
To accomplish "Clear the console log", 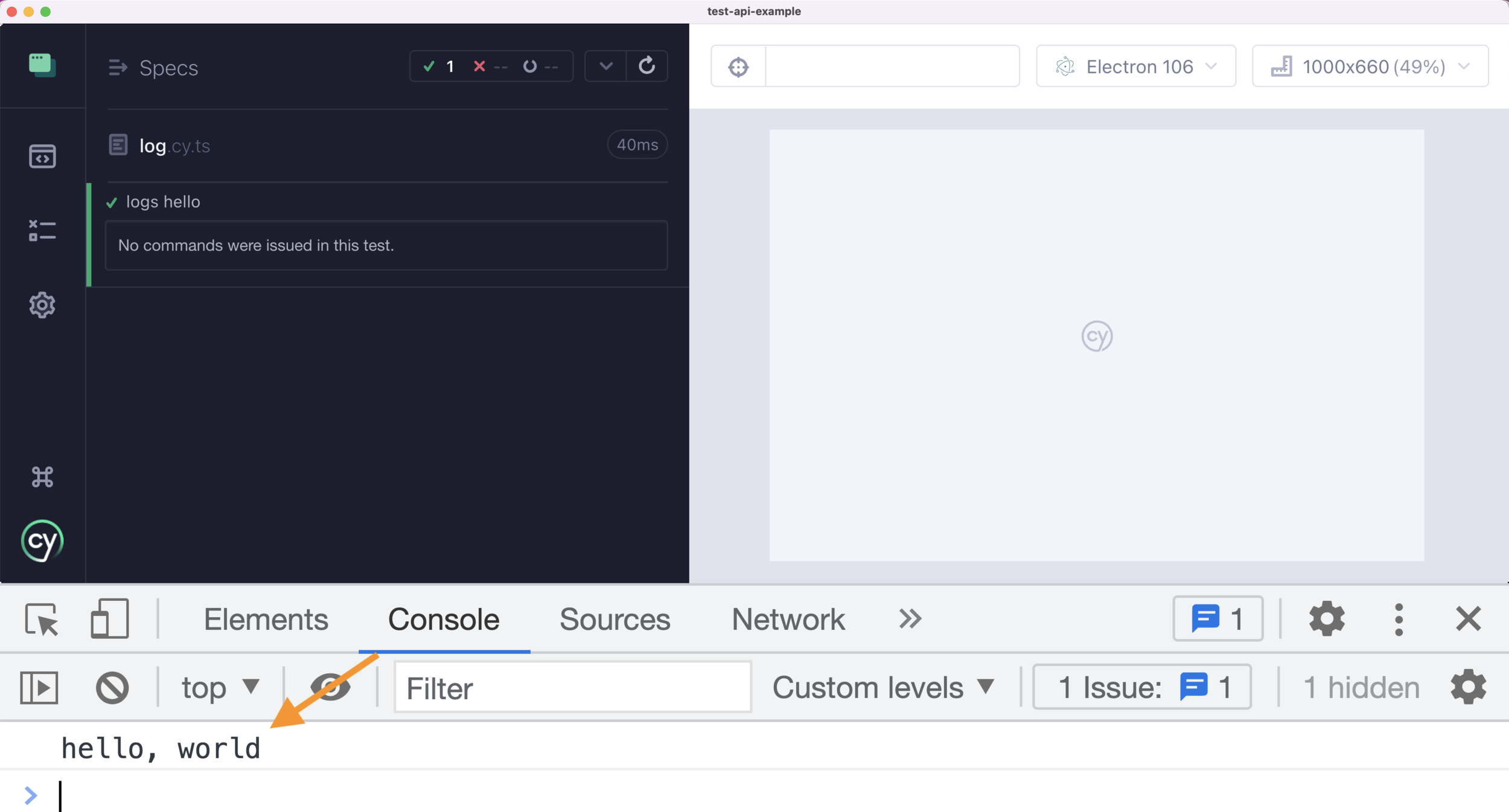I will 112,687.
